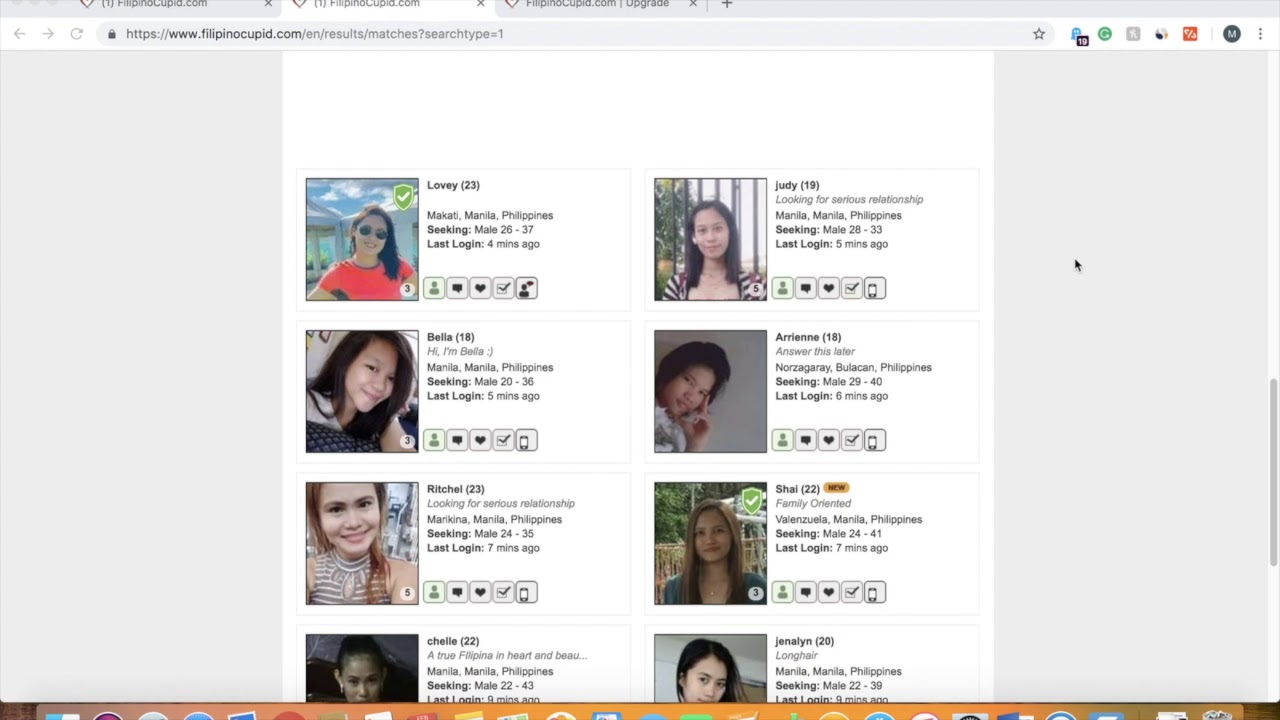Open jenalyn (20) profile name link
This screenshot has width=1280, height=720.
[804, 641]
